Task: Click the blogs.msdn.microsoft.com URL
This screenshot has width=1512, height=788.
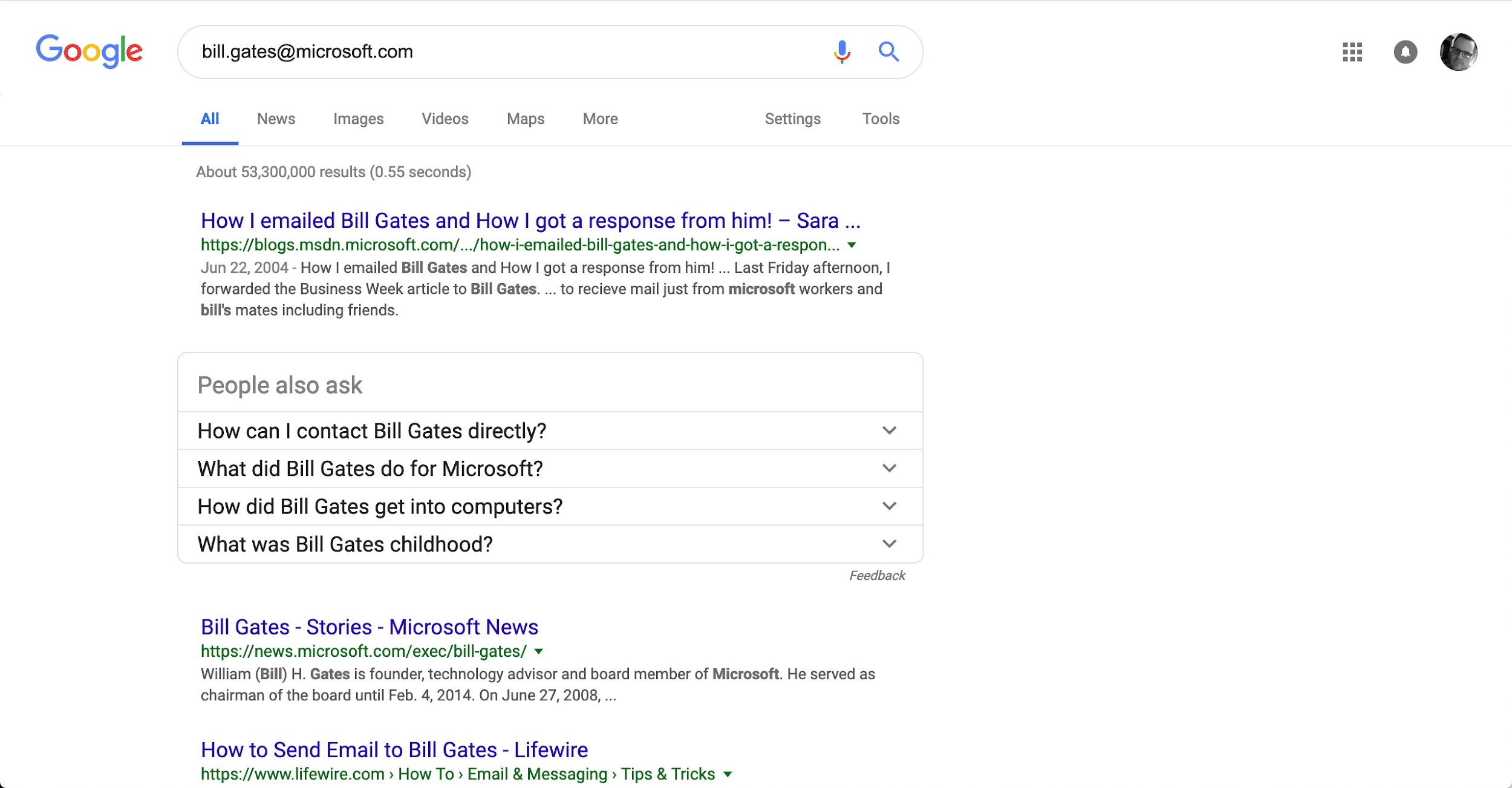Action: (x=520, y=245)
